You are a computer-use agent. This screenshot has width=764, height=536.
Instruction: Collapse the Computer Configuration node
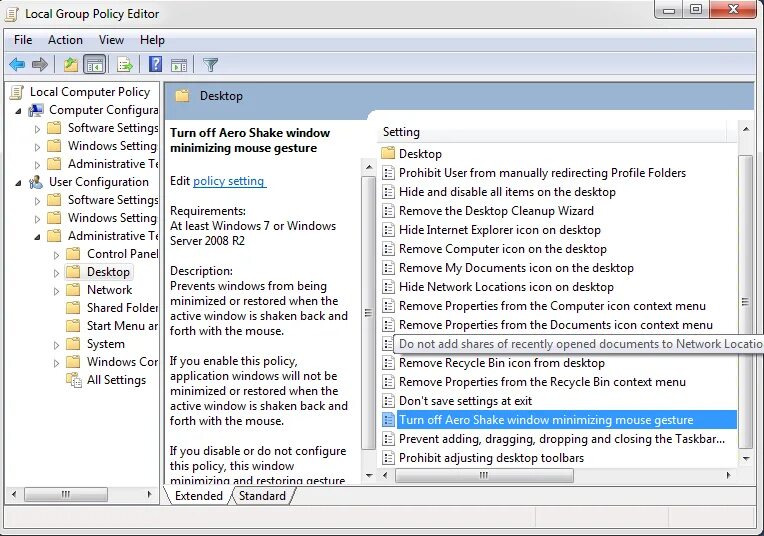click(19, 111)
